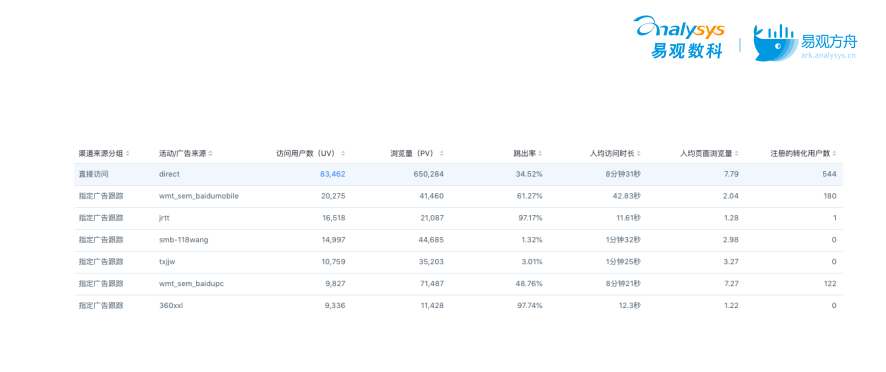
Task: Click the 易观方舟 whale logo
Action: (x=805, y=42)
